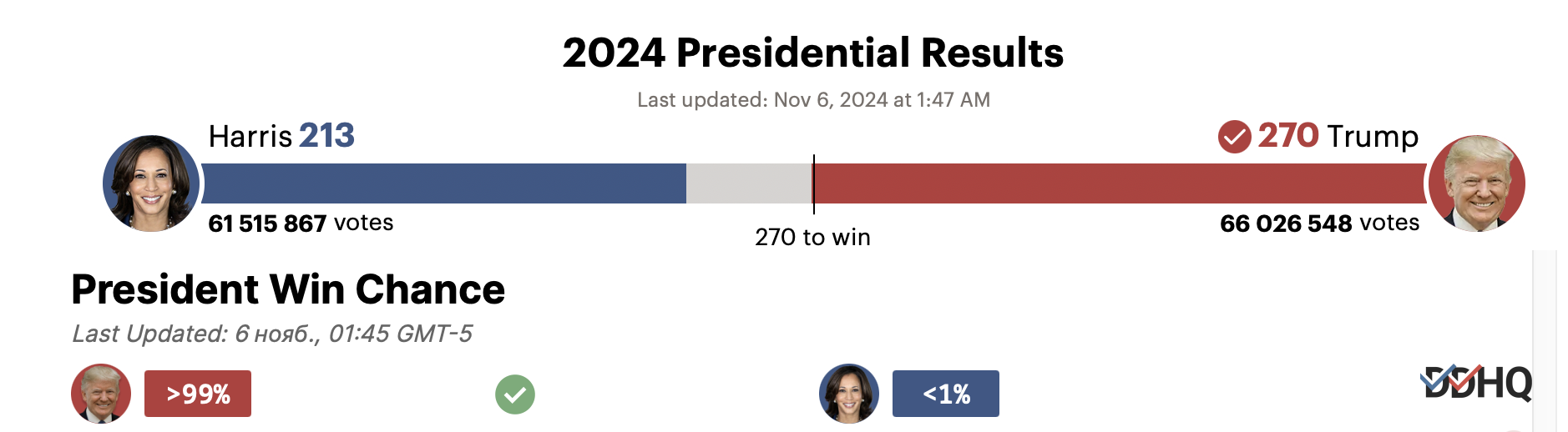Click Trump's small avatar in Win Chance
1568x432 pixels.
point(101,394)
